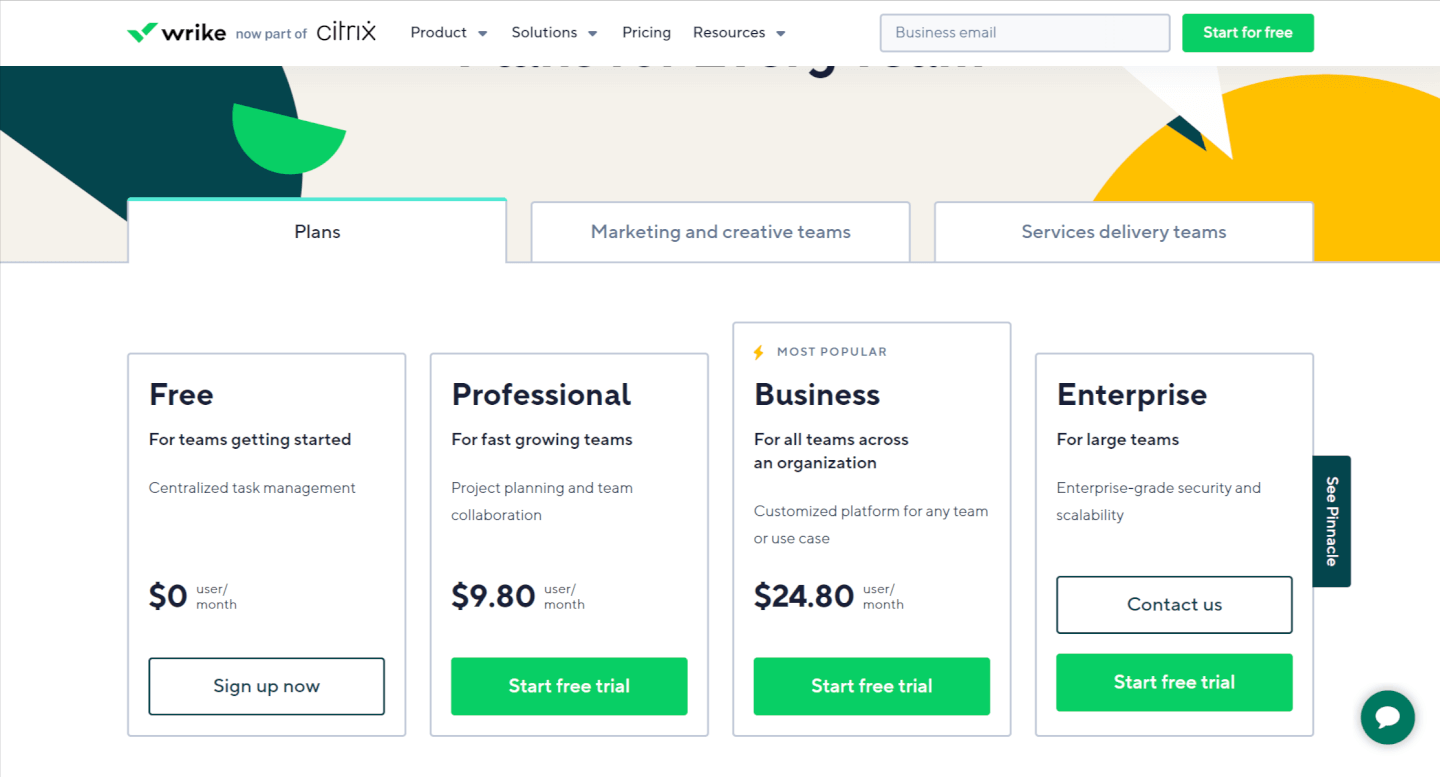
Task: Open the chat bubble widget icon
Action: 1387,717
